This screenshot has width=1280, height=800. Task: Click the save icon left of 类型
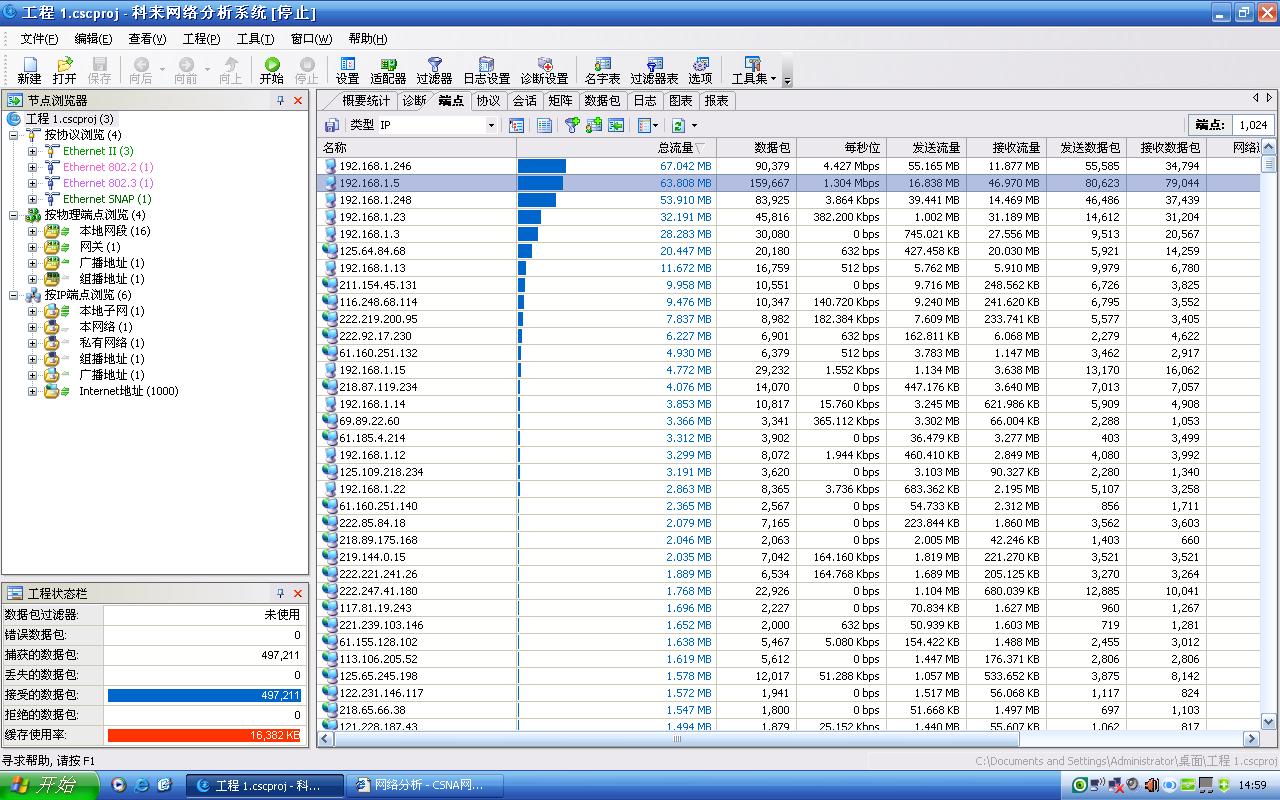[x=331, y=125]
